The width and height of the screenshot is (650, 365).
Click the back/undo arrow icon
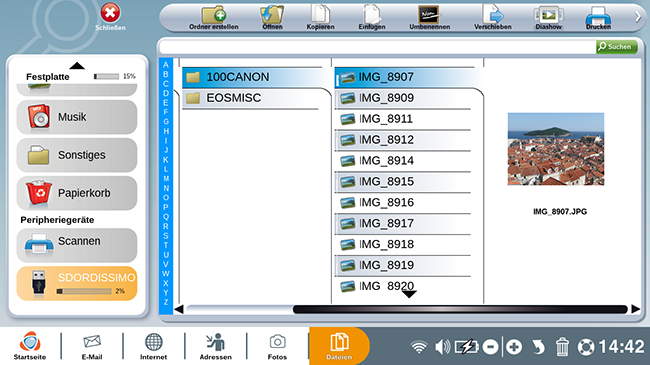tap(538, 347)
